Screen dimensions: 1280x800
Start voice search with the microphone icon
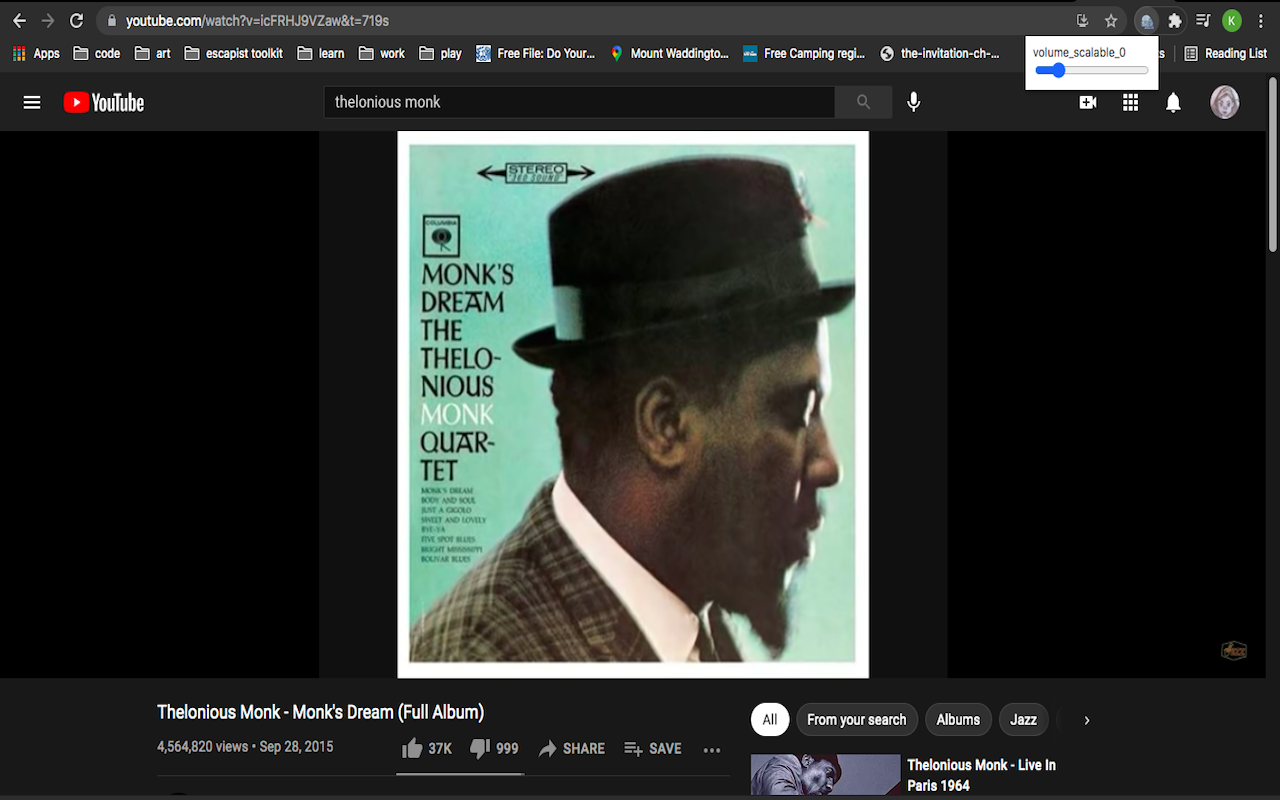point(914,102)
